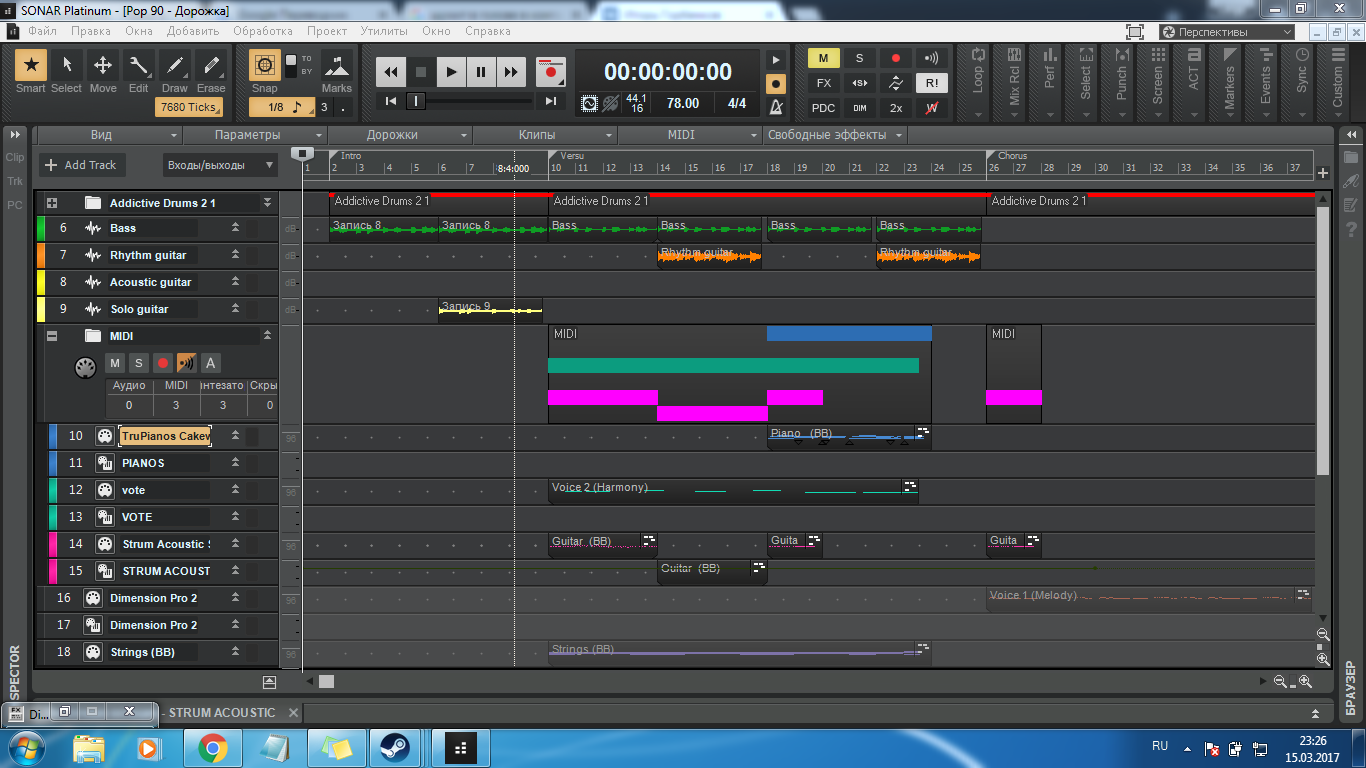Zoom in horizontally with the magnifier
1366x768 pixels.
1305,682
